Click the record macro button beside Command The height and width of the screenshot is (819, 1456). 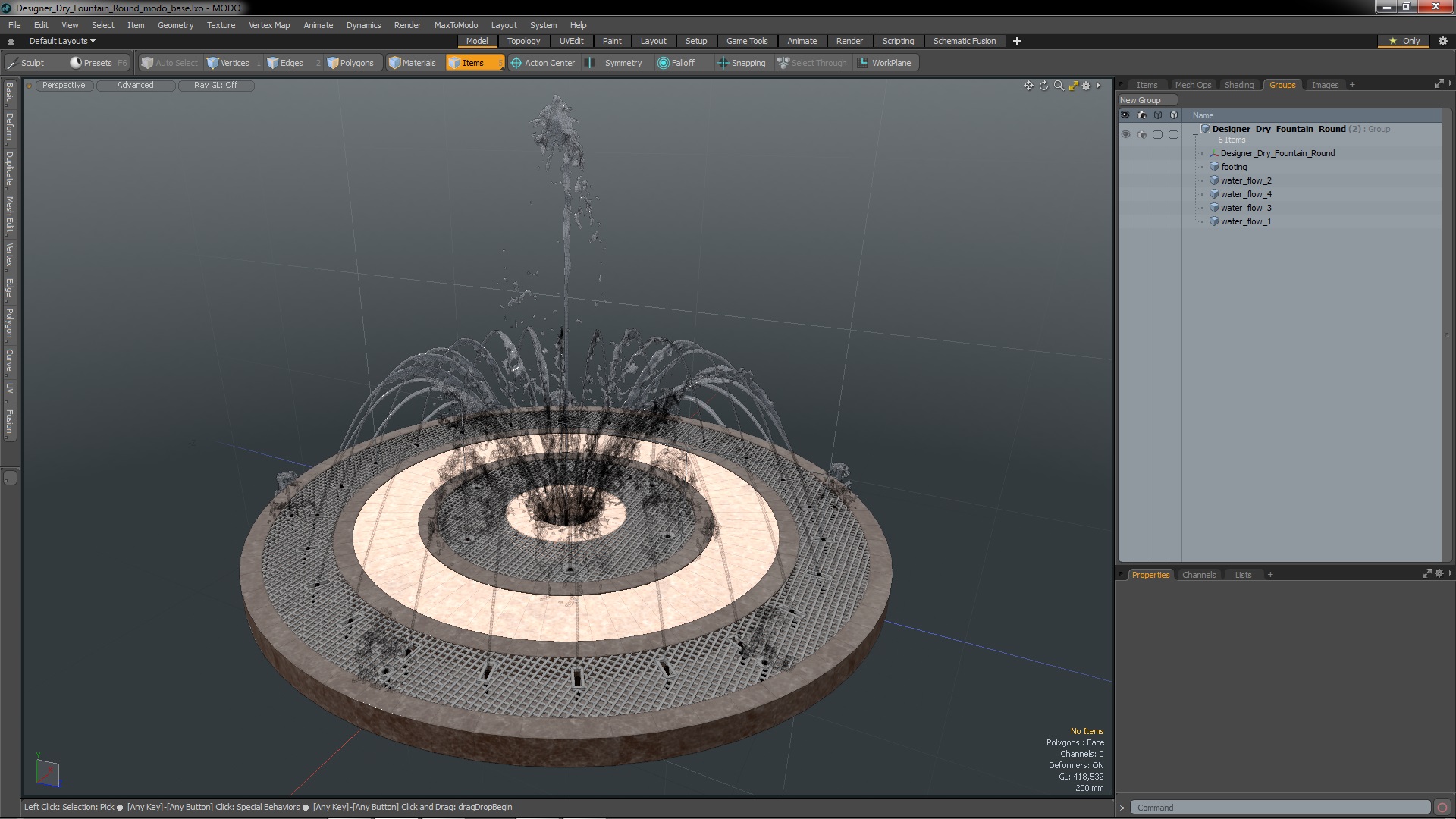[1442, 808]
